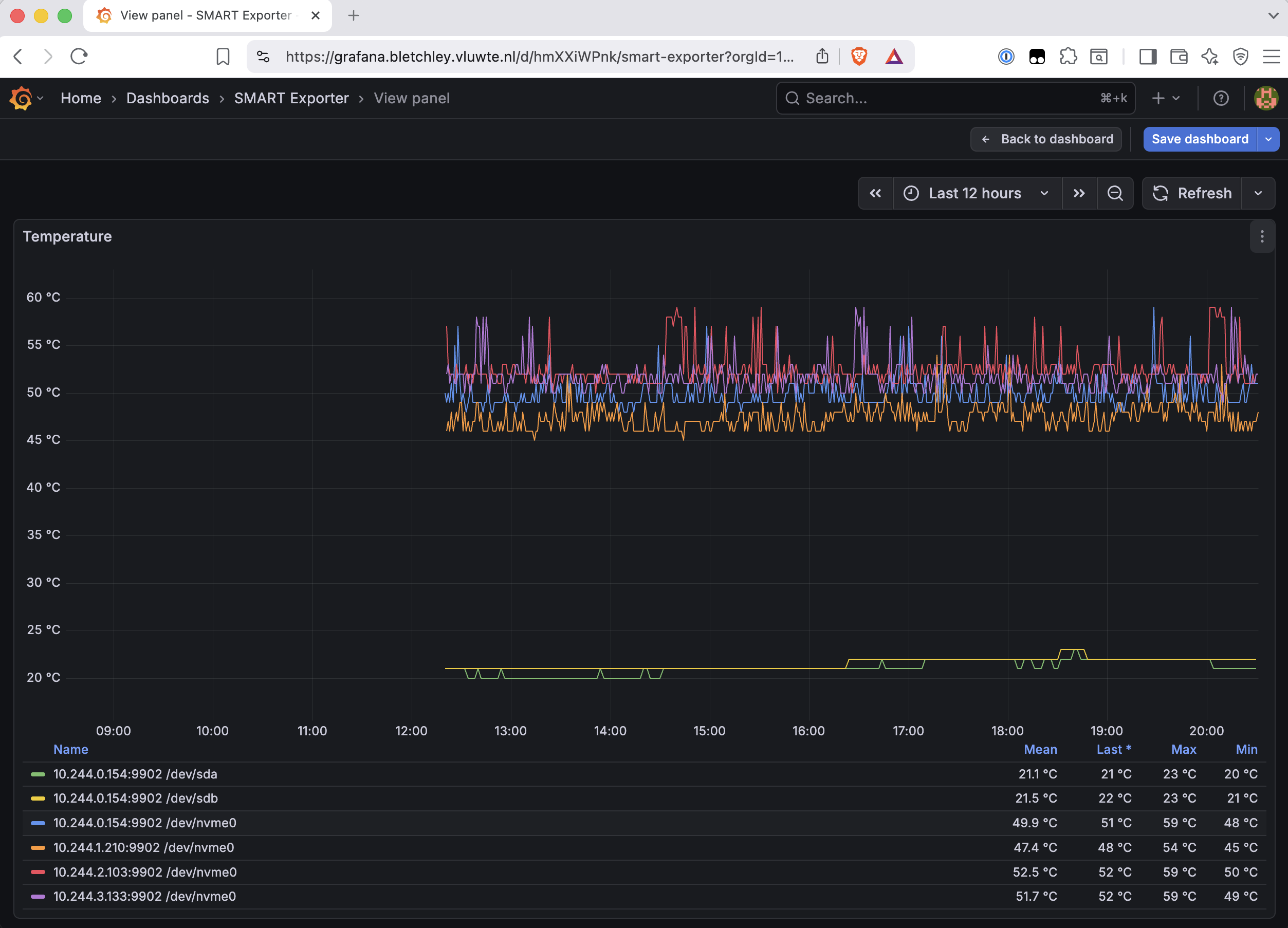1288x928 pixels.
Task: Sort legend by Min column
Action: pos(1246,749)
